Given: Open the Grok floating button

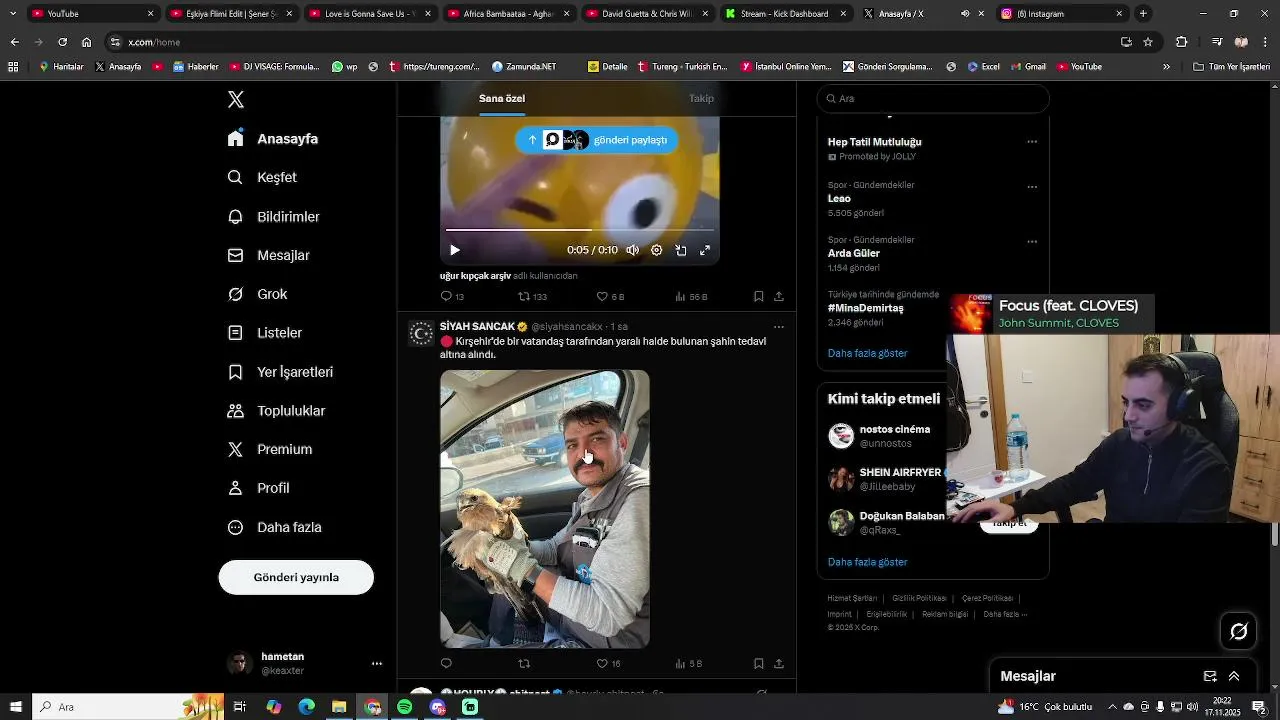Looking at the screenshot, I should (1239, 631).
